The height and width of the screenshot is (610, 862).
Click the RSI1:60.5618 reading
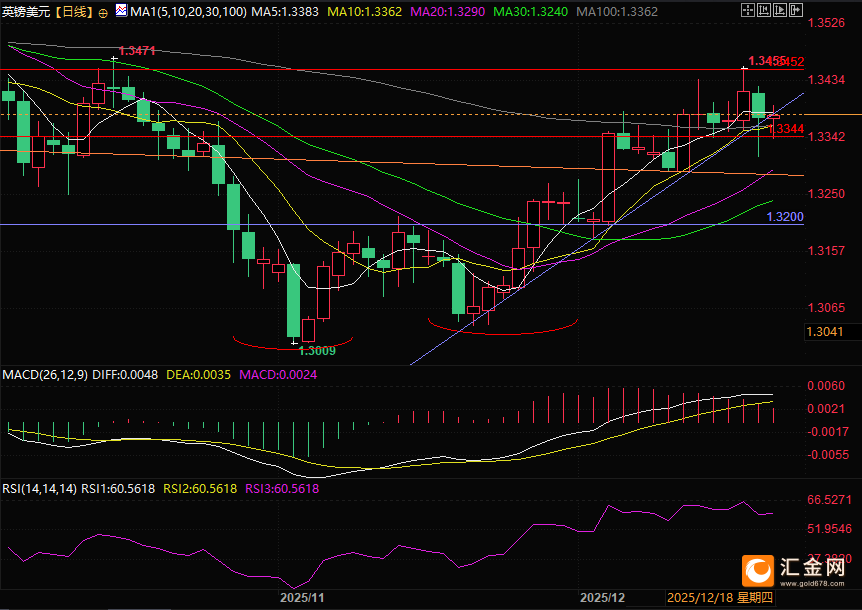click(118, 489)
